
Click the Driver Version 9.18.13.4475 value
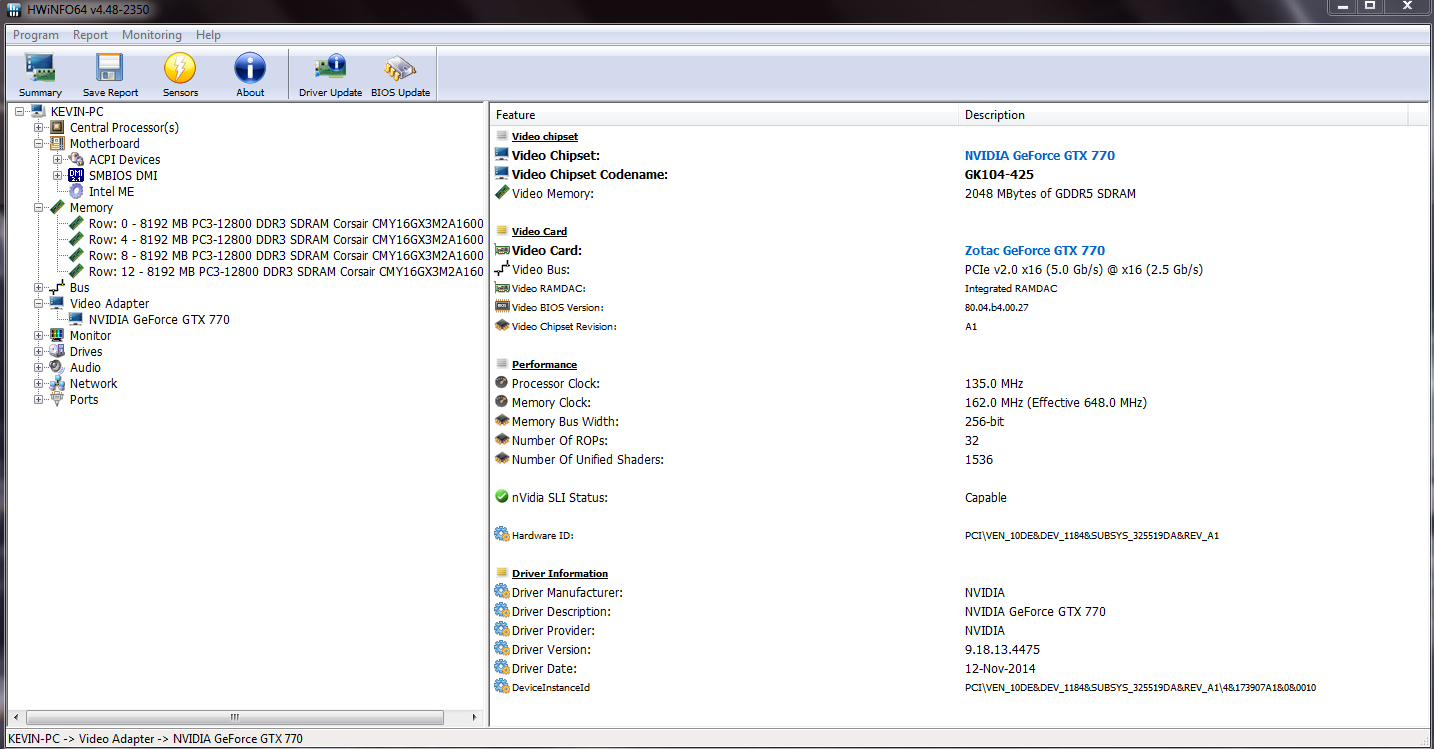click(x=1002, y=649)
